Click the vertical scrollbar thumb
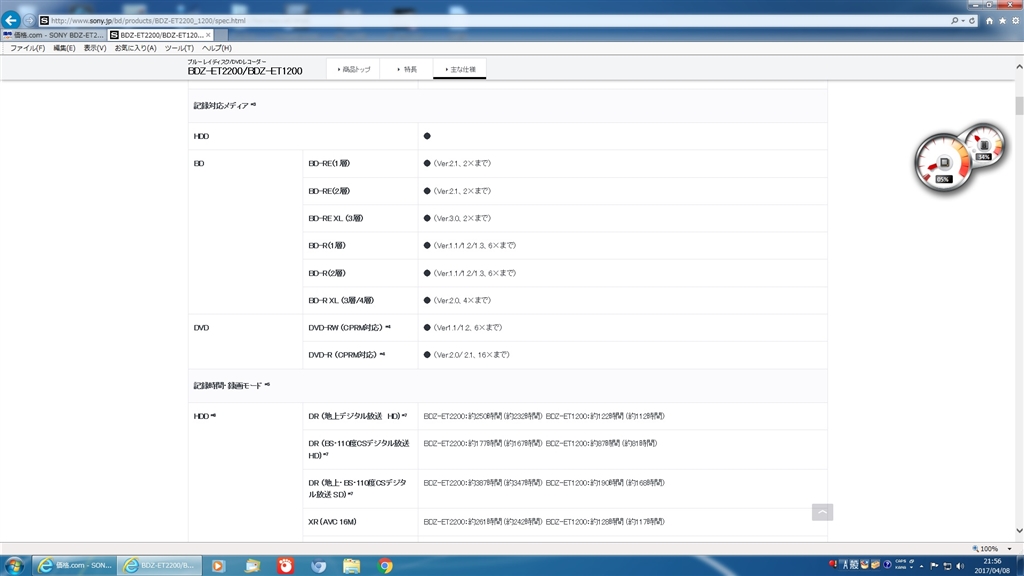Image resolution: width=1024 pixels, height=576 pixels. tap(1019, 106)
